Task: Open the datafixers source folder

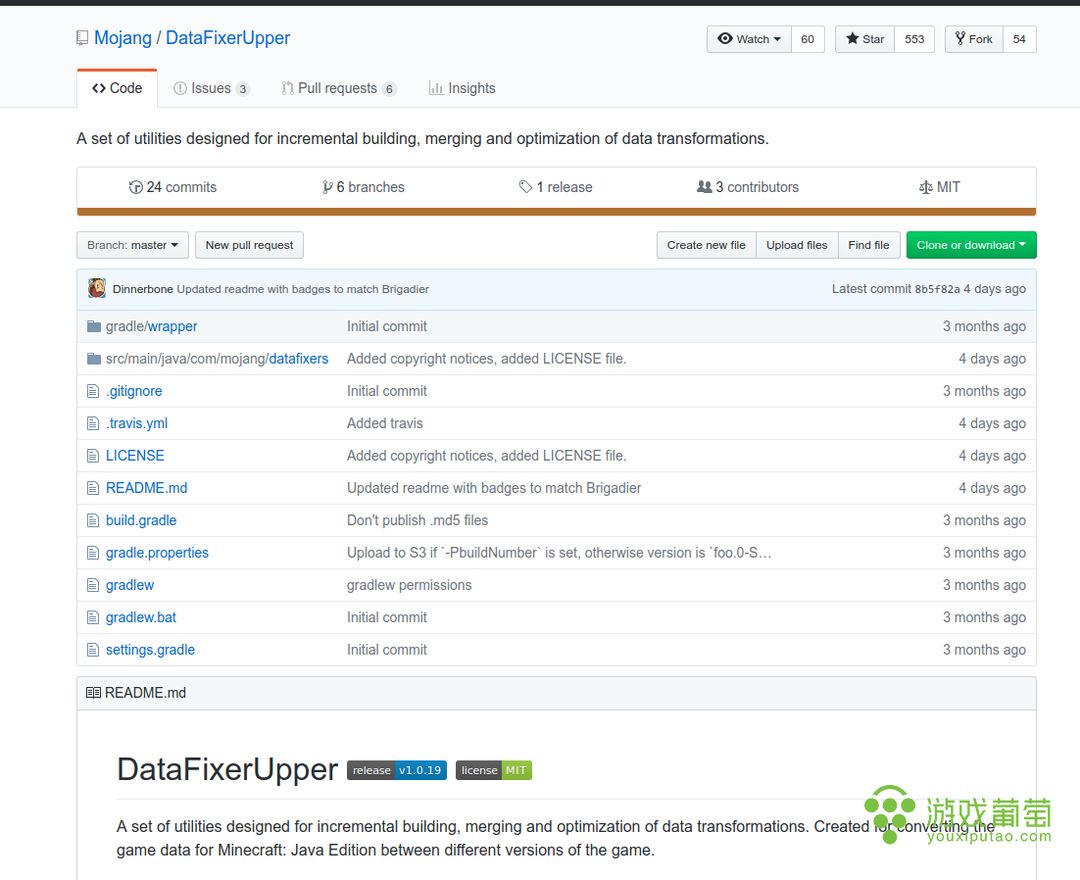Action: coord(298,359)
